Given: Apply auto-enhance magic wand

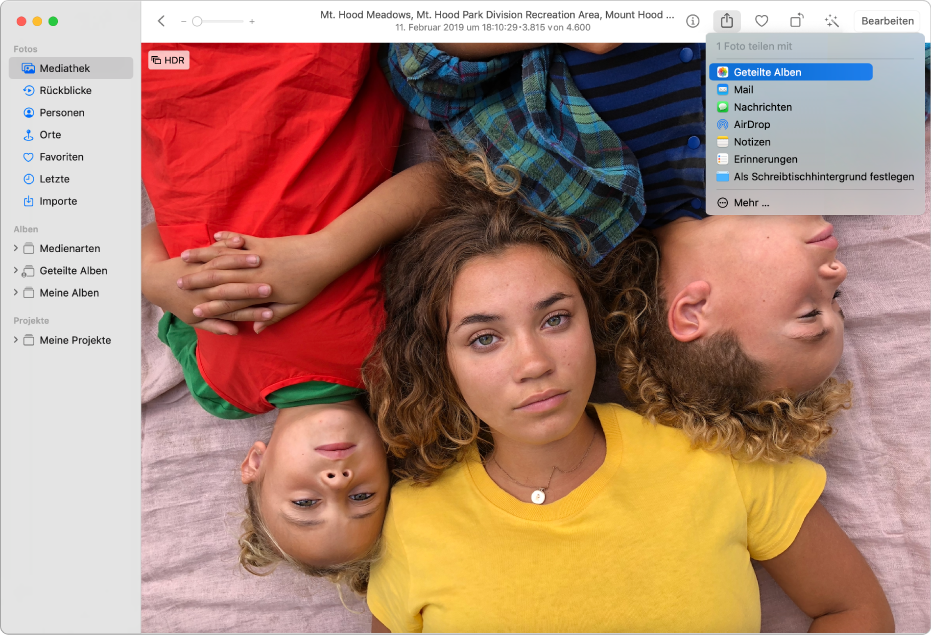Looking at the screenshot, I should tap(831, 21).
